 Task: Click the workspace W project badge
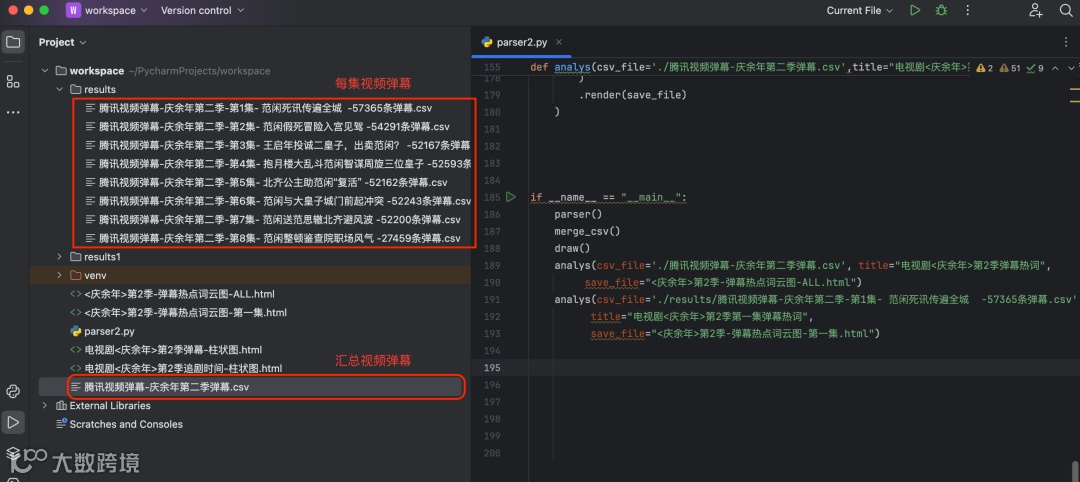click(74, 10)
